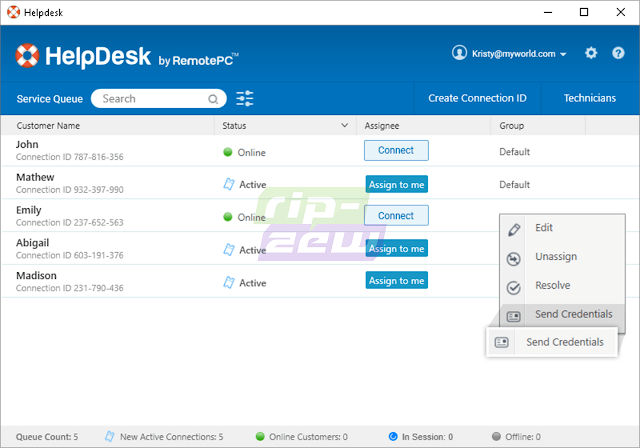
Task: Click the Customer Name column header
Action: click(x=48, y=126)
